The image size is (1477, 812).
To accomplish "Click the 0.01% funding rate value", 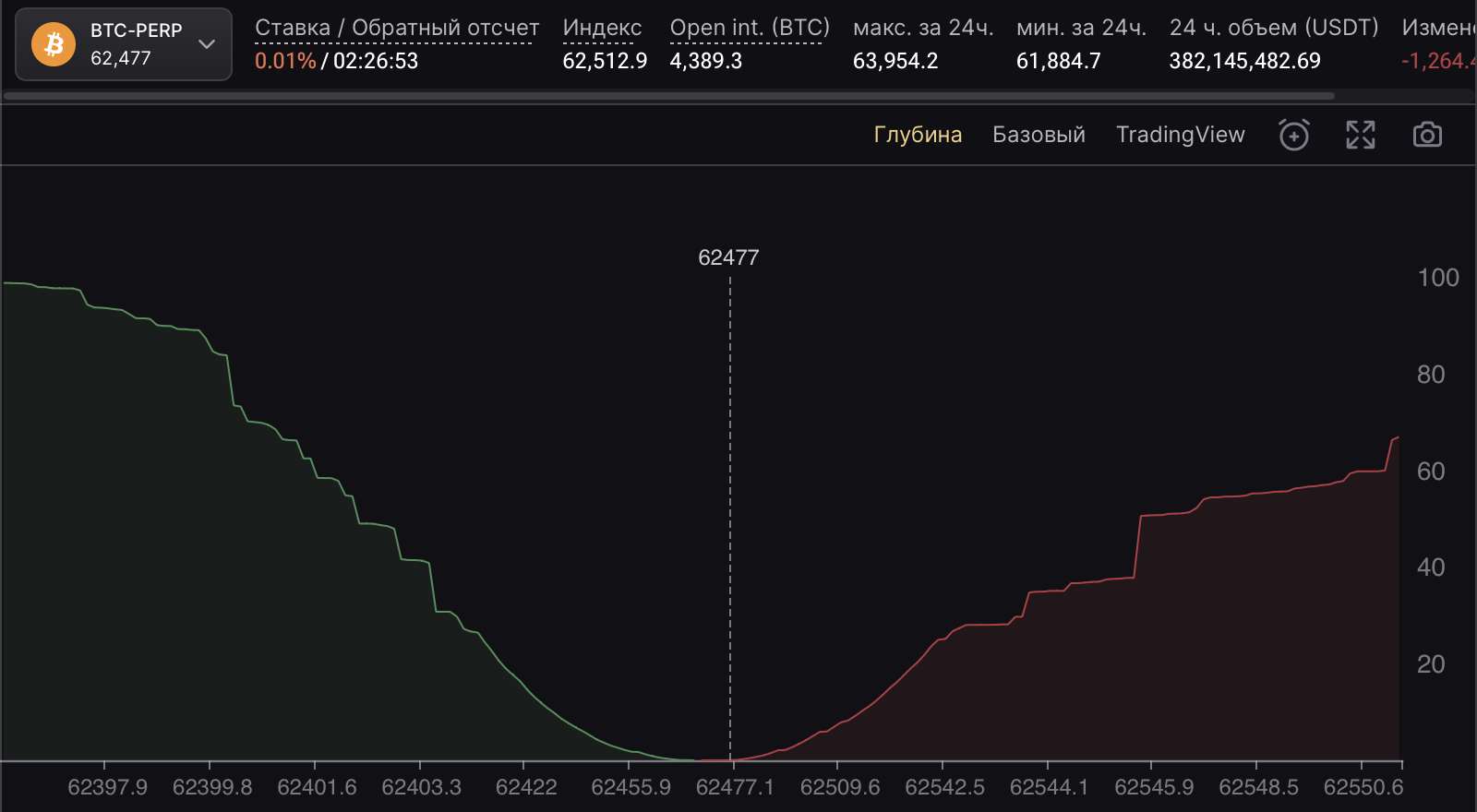I will point(285,61).
